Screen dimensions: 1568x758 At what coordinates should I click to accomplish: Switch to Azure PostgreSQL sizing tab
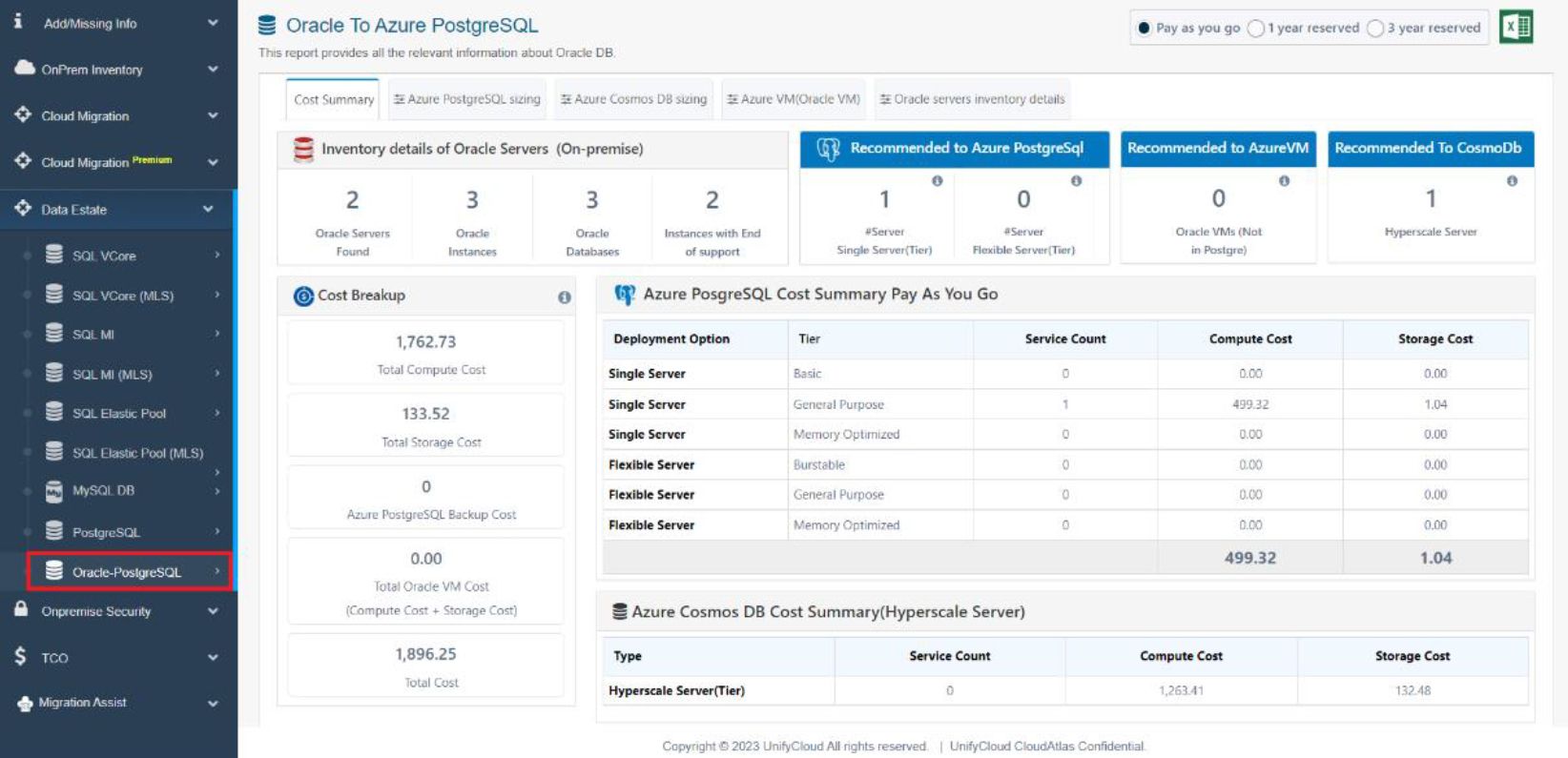467,99
